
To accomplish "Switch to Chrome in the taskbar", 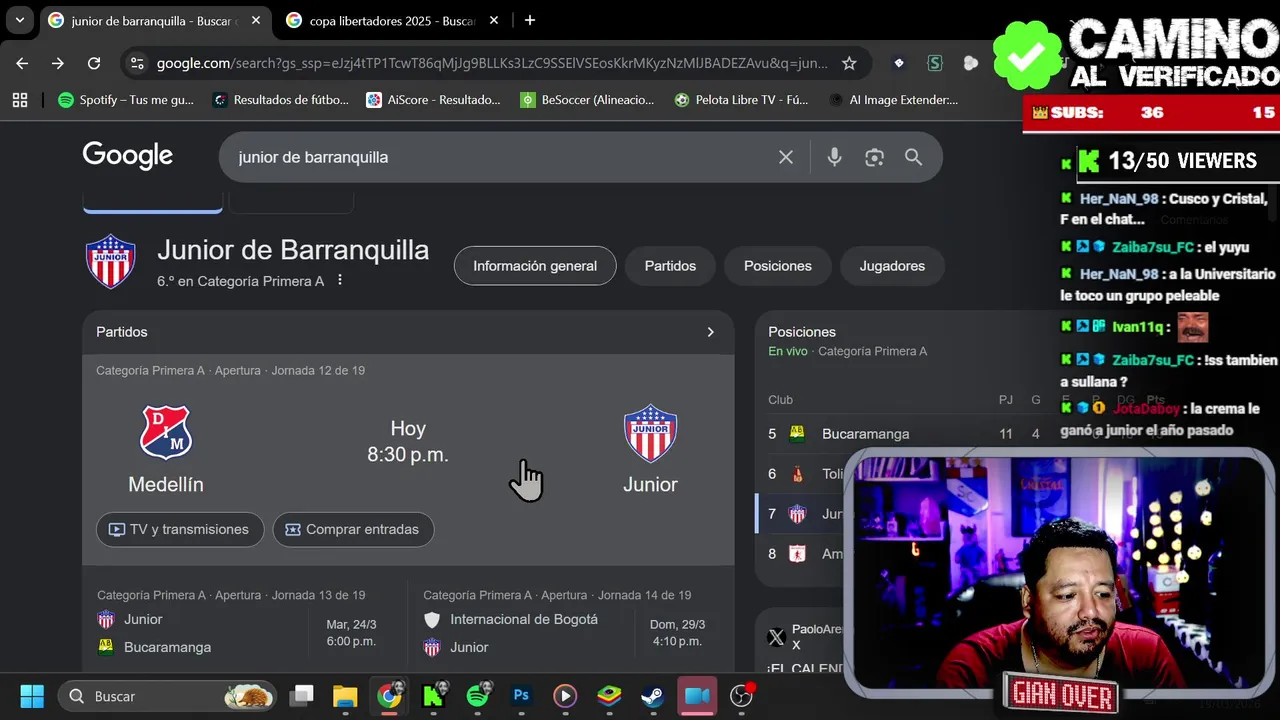I will 389,696.
